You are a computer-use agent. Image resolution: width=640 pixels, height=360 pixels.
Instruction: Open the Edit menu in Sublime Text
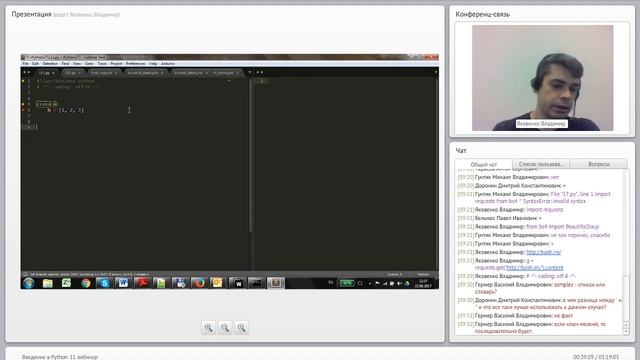tap(35, 64)
